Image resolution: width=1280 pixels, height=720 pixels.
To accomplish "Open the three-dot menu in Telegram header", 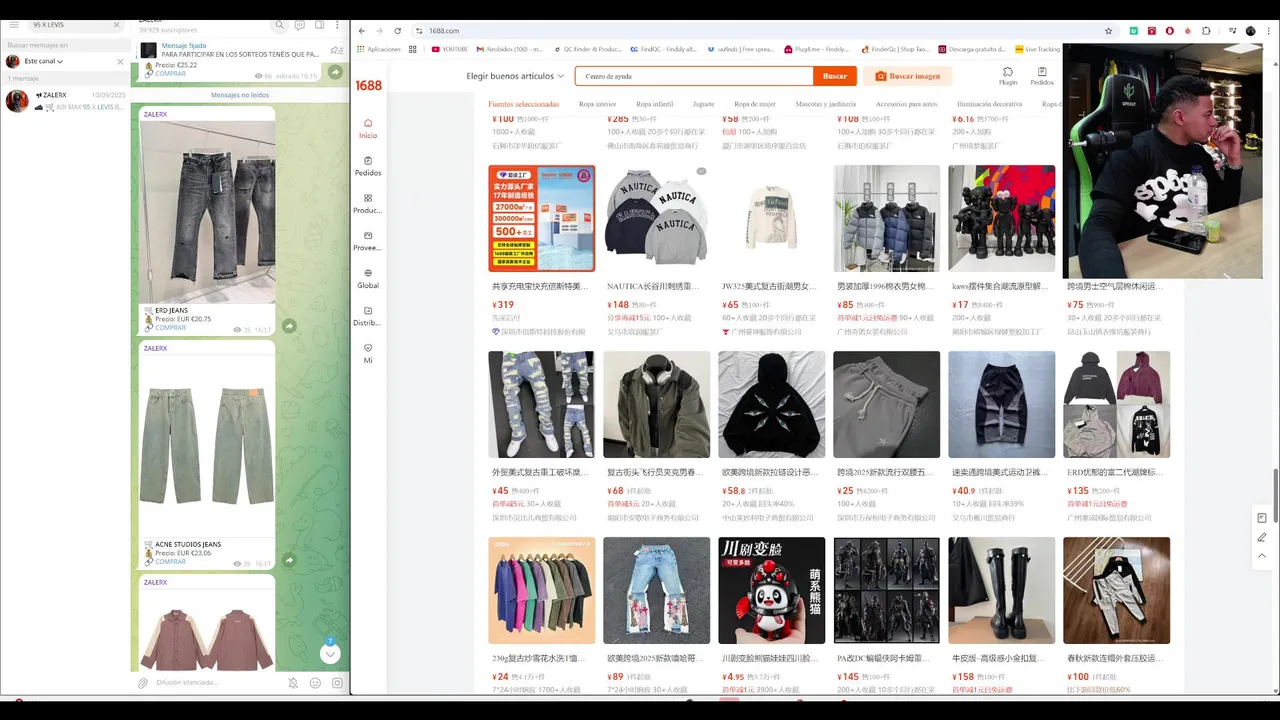I will point(338,24).
